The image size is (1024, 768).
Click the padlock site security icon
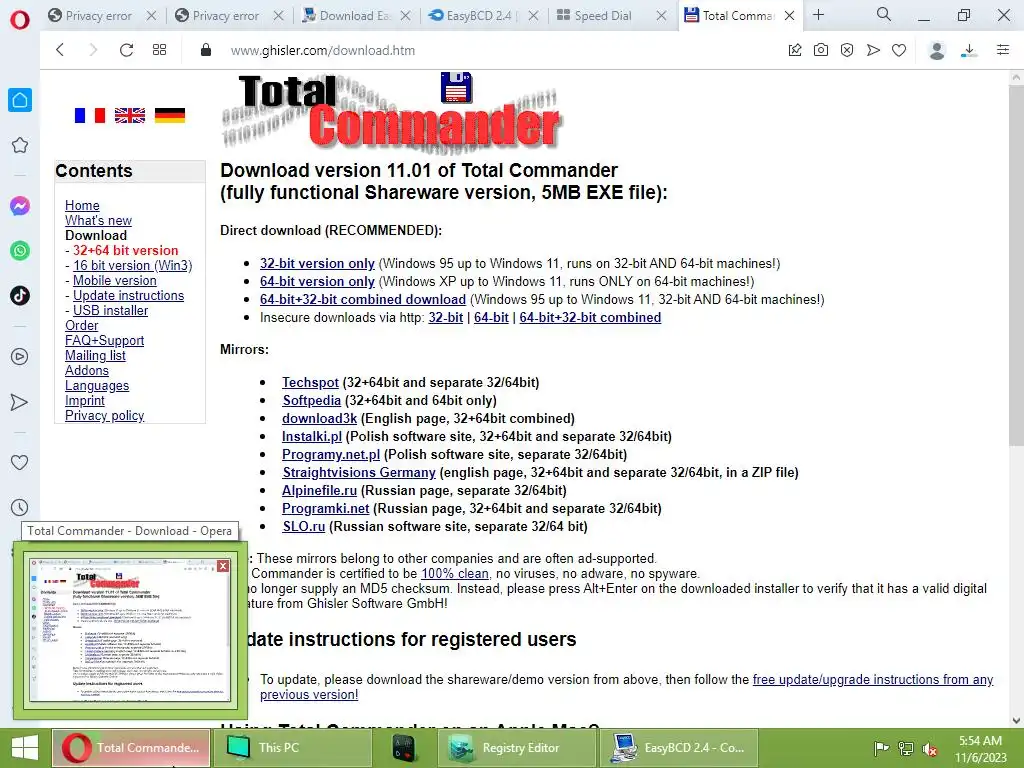[206, 50]
